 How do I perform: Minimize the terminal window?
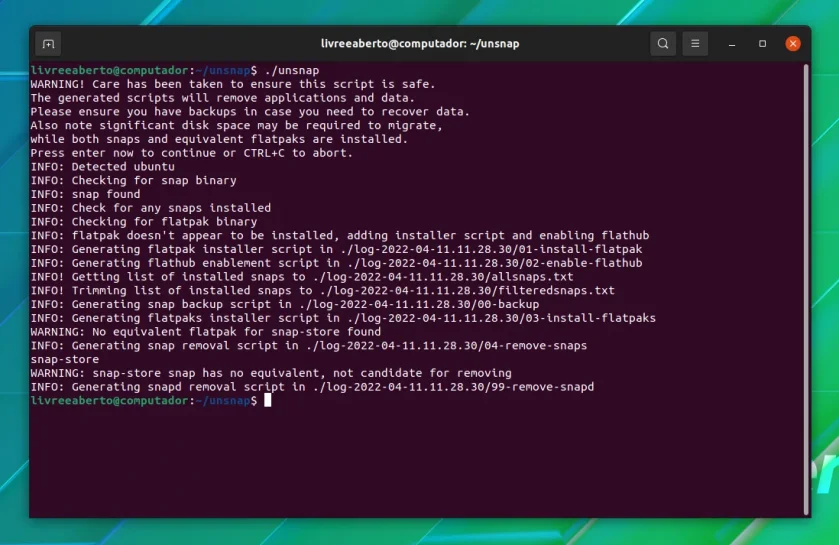tap(732, 44)
